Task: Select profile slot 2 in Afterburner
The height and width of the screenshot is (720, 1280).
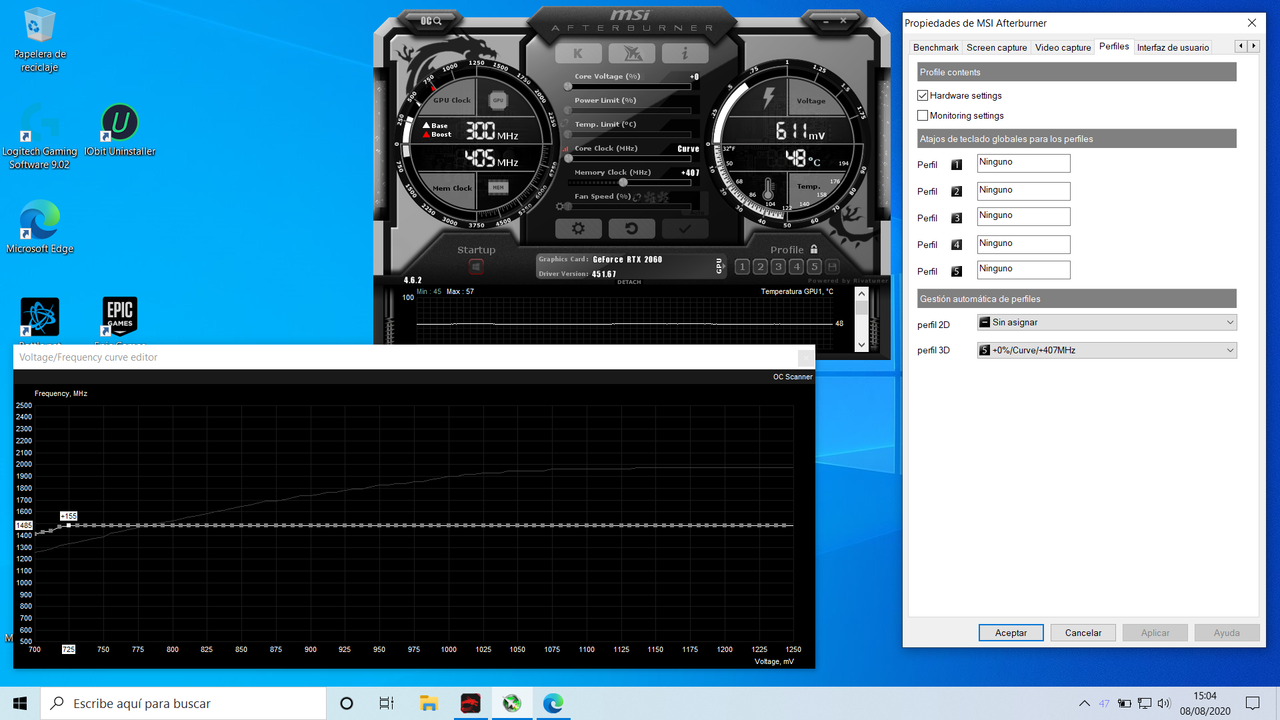Action: coord(760,267)
